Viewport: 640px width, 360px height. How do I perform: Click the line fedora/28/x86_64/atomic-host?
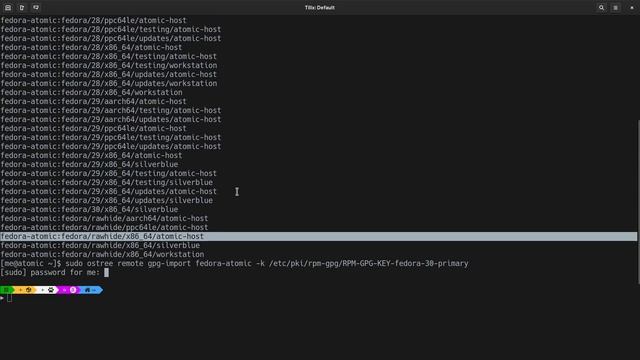pyautogui.click(x=91, y=47)
